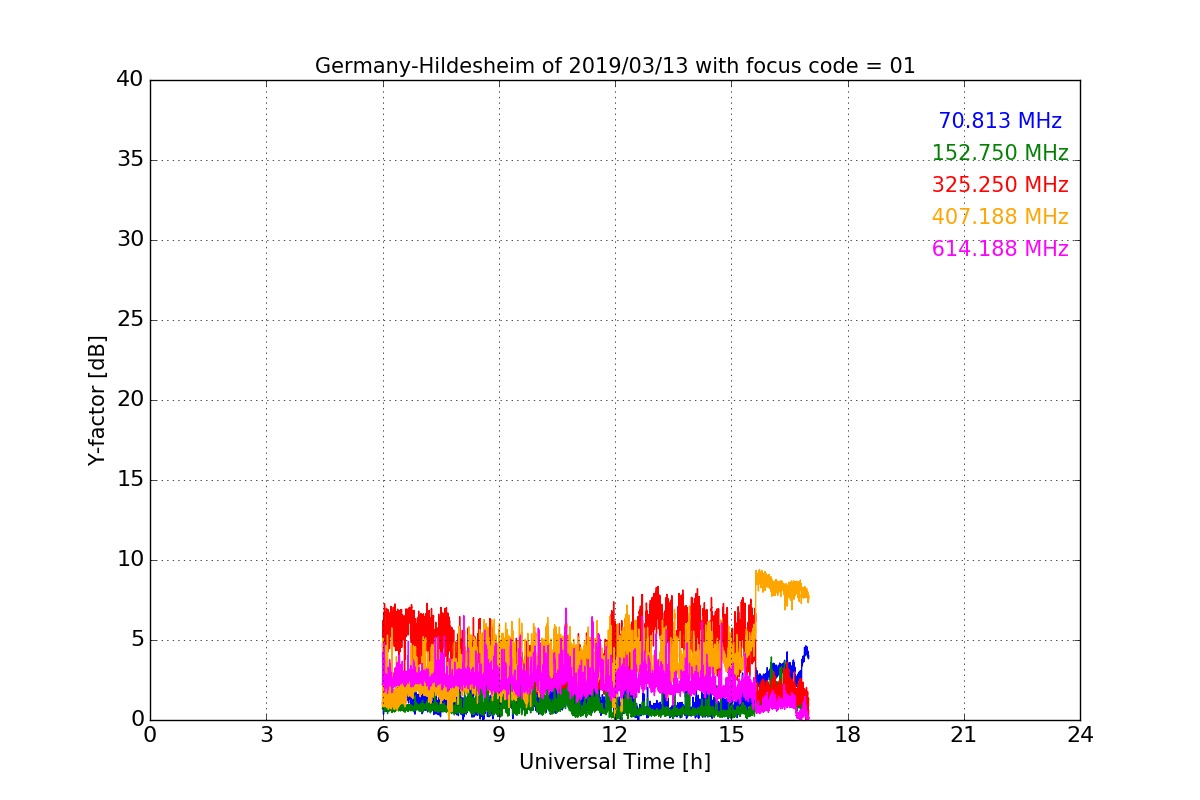Click y-axis tick label 30
1200x800 pixels.
click(x=130, y=240)
